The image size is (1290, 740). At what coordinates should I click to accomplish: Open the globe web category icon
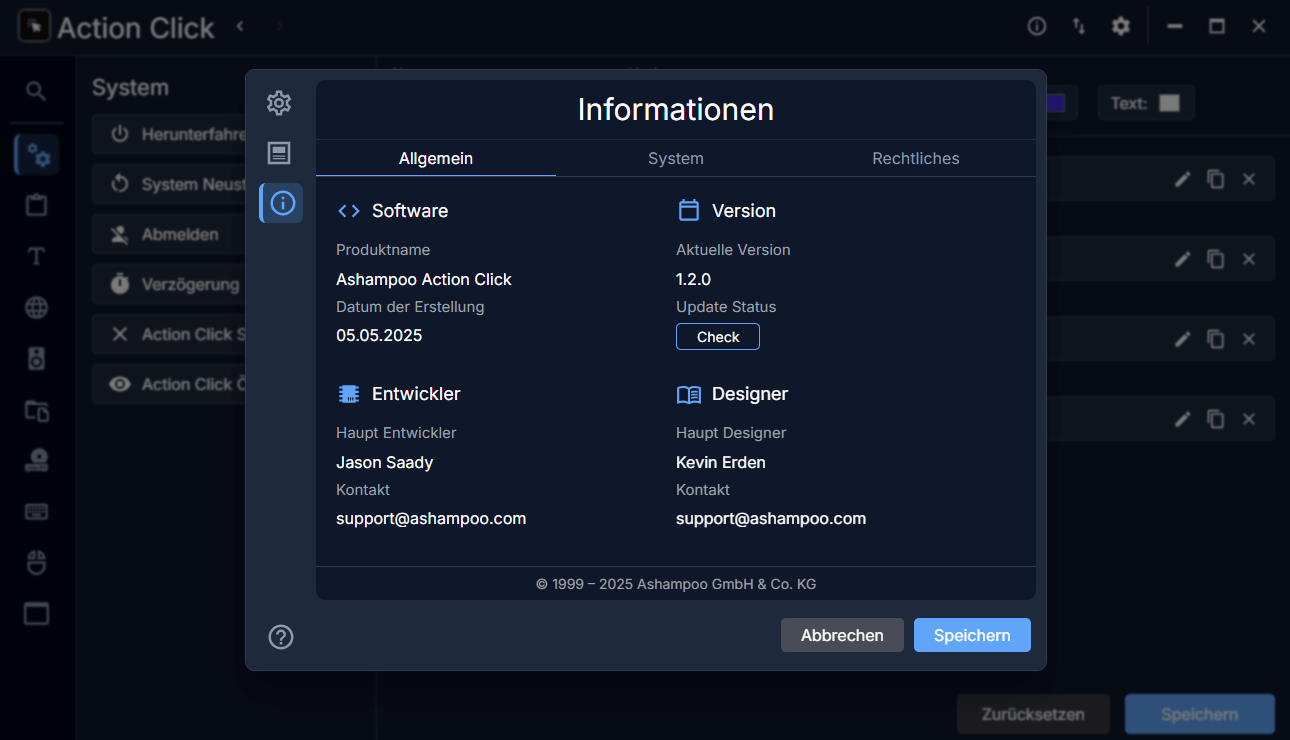pyautogui.click(x=37, y=307)
